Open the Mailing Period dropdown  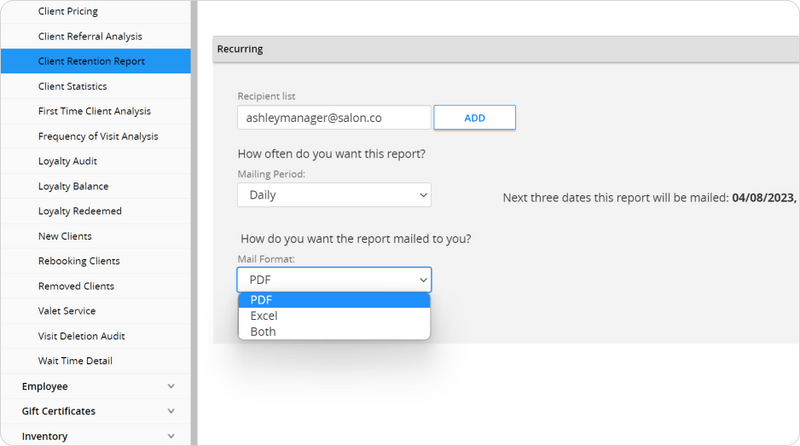click(x=334, y=195)
